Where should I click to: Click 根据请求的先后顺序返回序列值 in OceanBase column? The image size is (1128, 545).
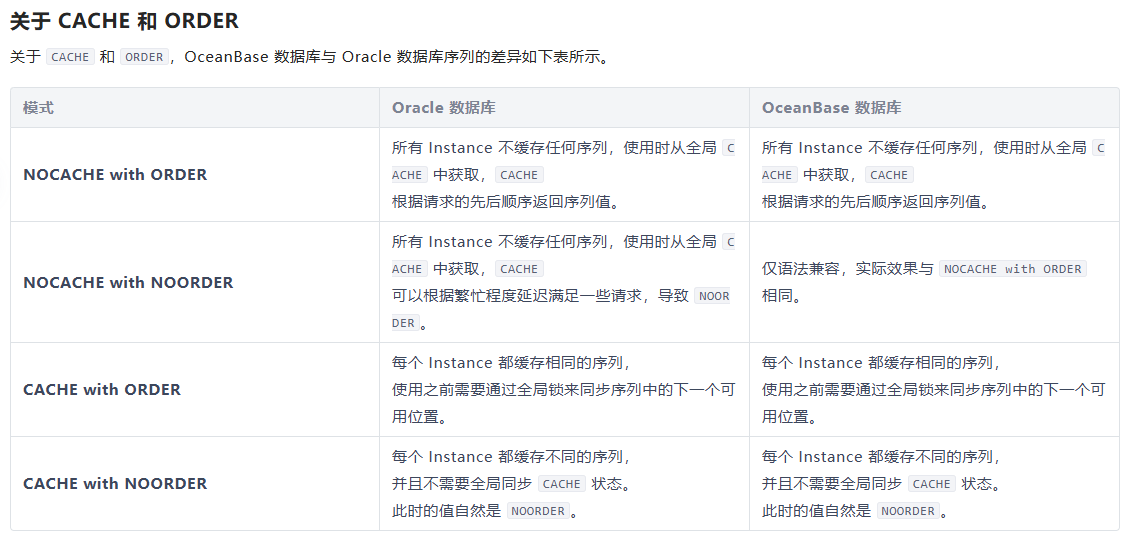click(x=871, y=201)
